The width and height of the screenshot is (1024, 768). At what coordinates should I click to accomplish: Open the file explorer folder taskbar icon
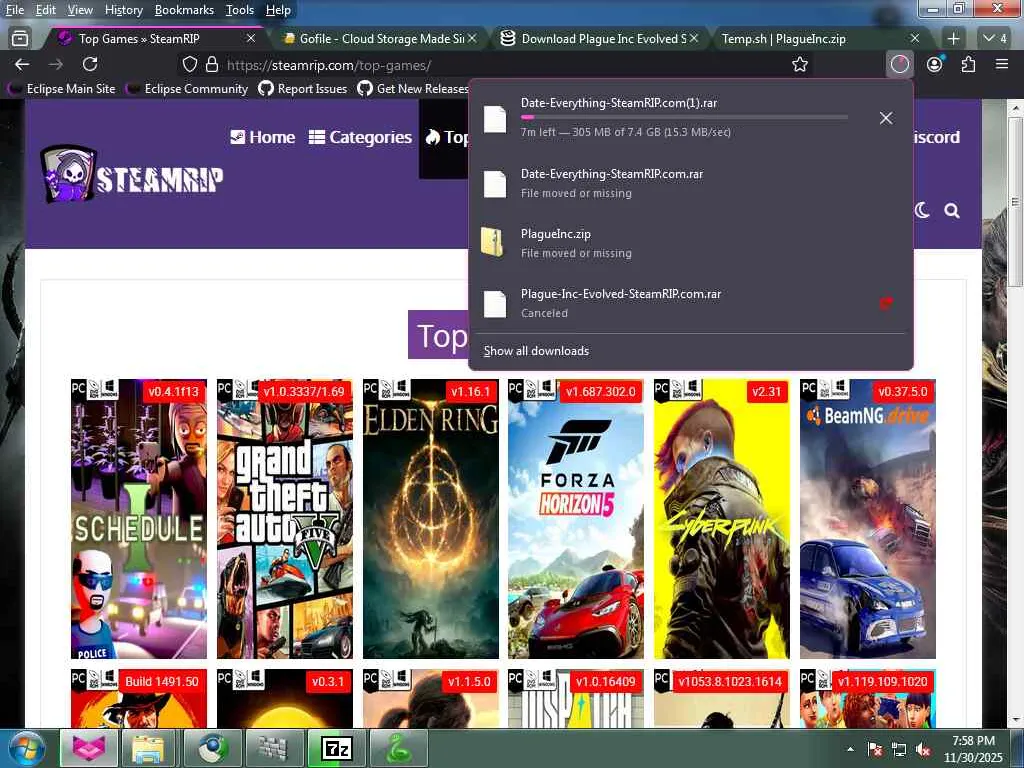point(148,748)
